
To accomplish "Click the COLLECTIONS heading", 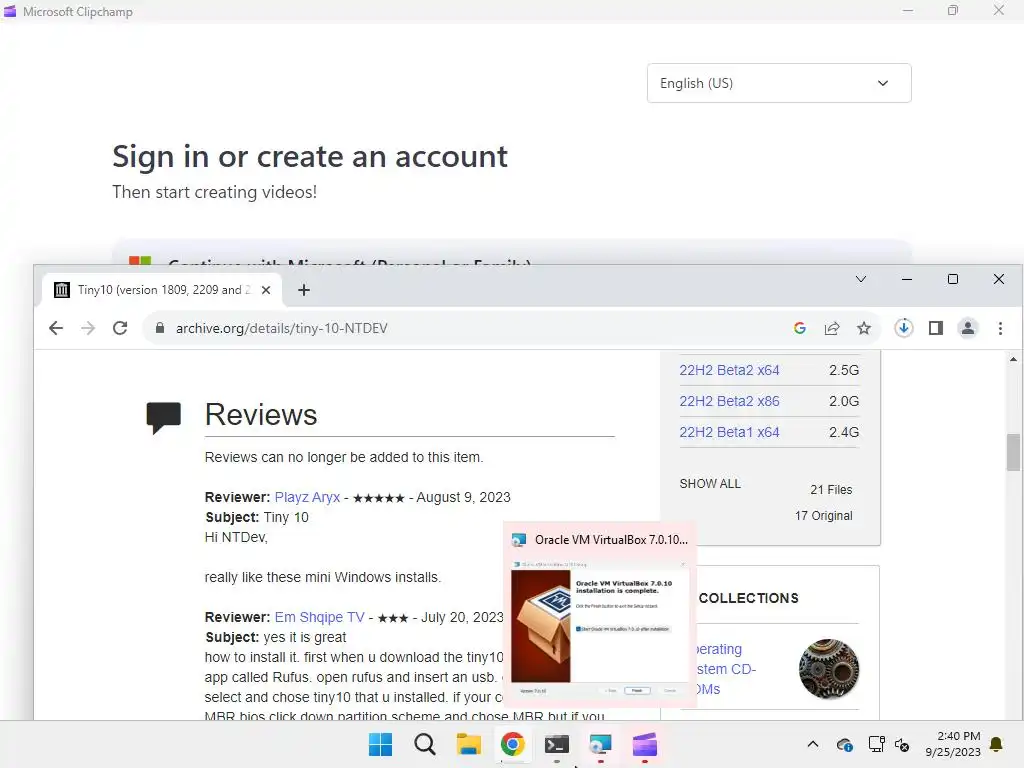I will [748, 598].
